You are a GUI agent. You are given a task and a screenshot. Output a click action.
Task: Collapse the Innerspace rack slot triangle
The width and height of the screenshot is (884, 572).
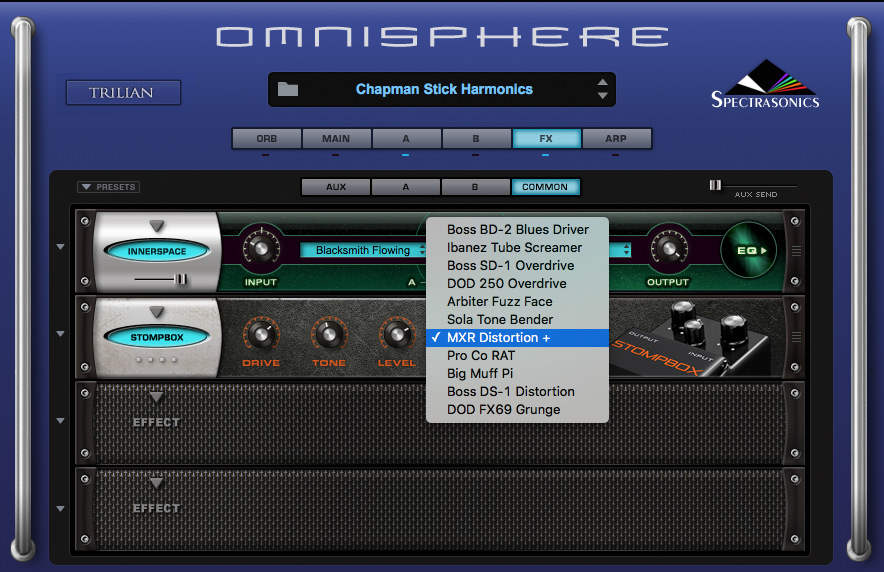tap(60, 247)
